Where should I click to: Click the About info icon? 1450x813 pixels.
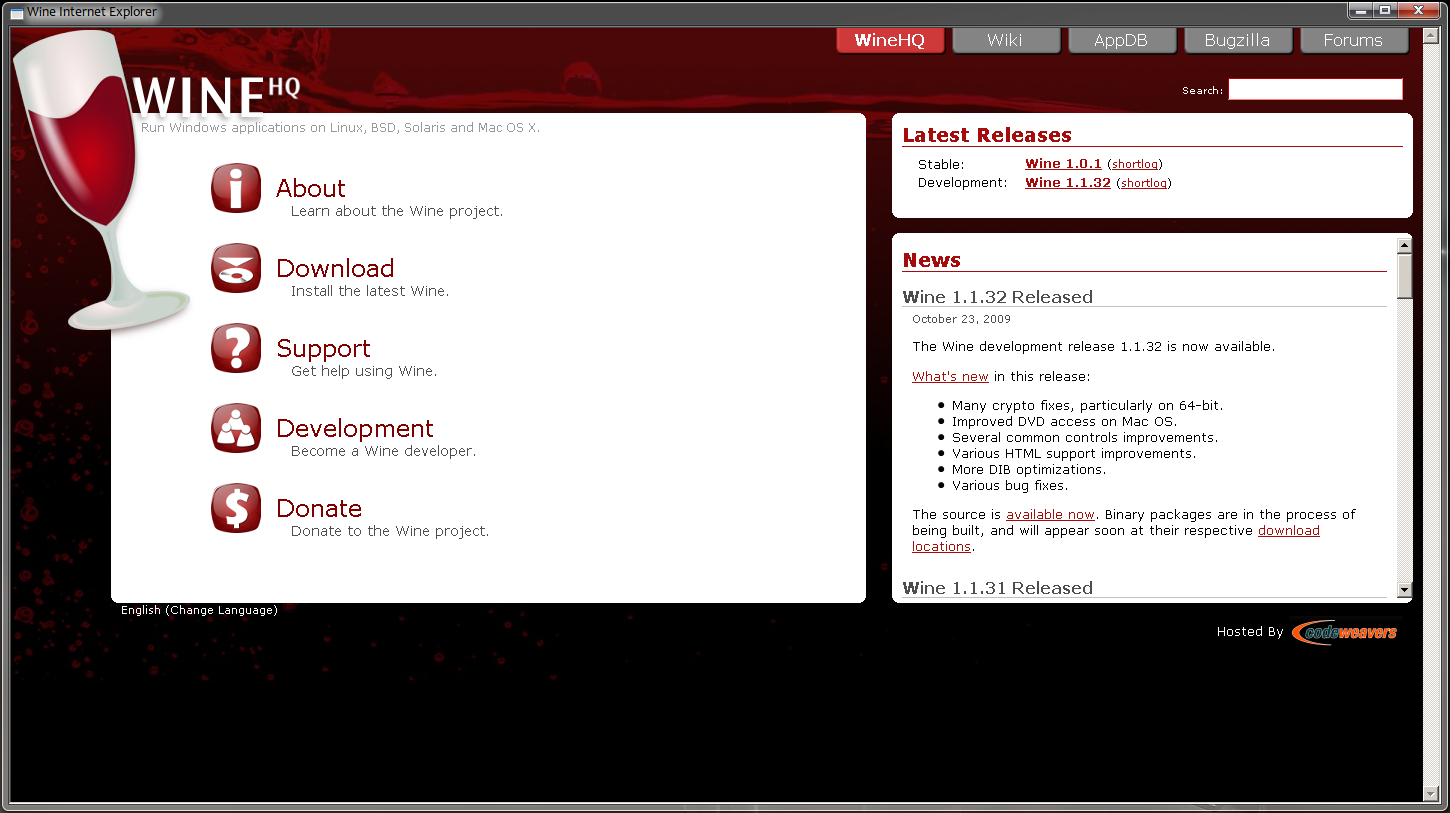236,188
